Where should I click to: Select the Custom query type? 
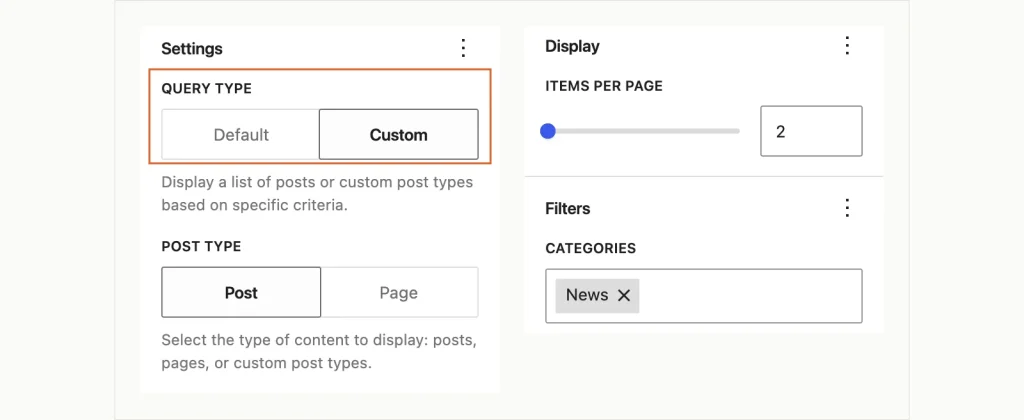pyautogui.click(x=398, y=135)
